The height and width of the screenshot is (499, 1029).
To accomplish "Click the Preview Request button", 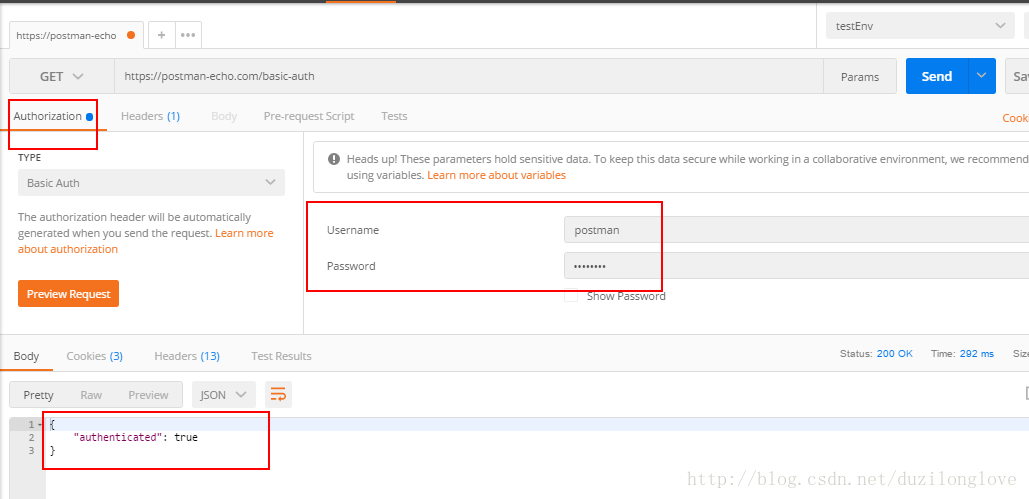I will (x=68, y=294).
